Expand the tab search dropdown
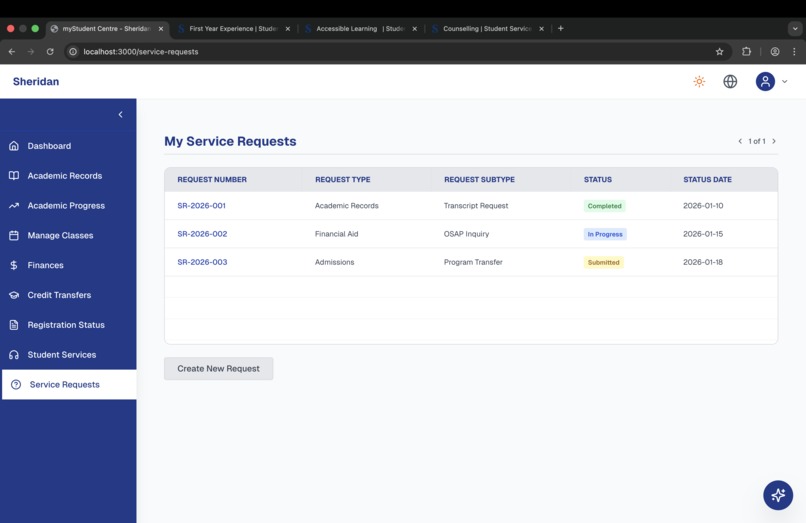806x523 pixels. point(795,29)
